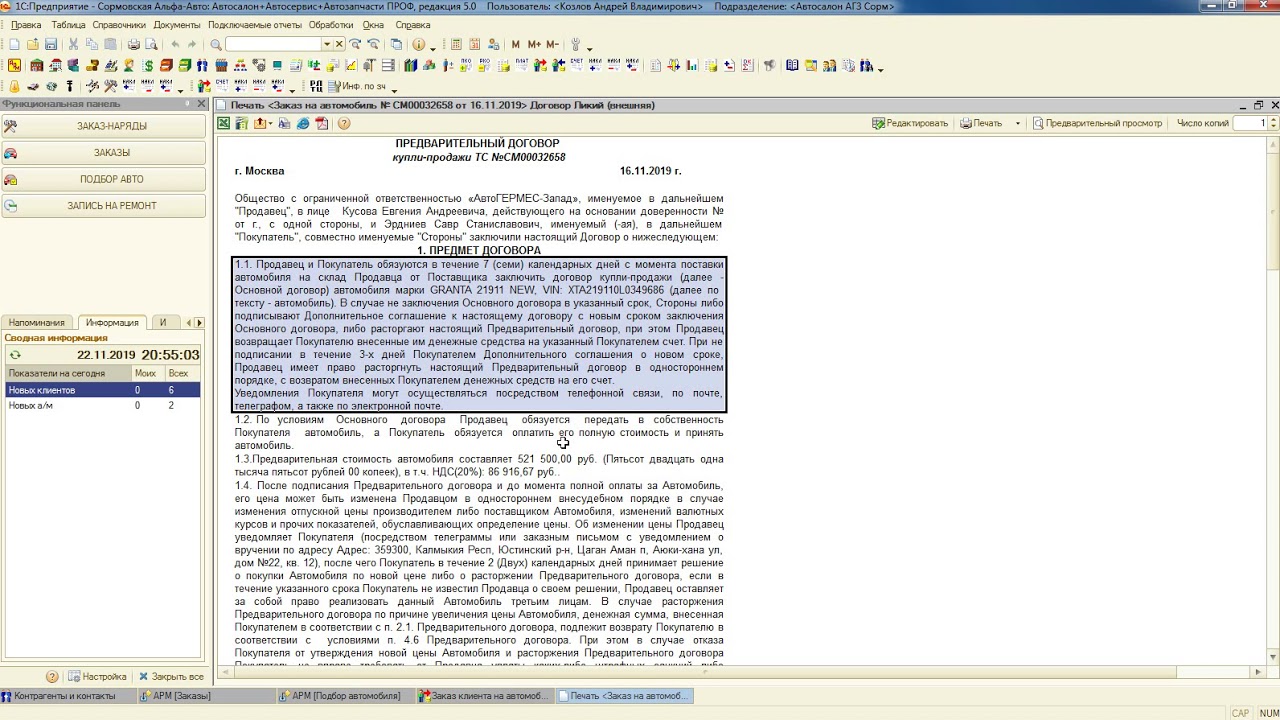Click the clear search X button

click(339, 44)
